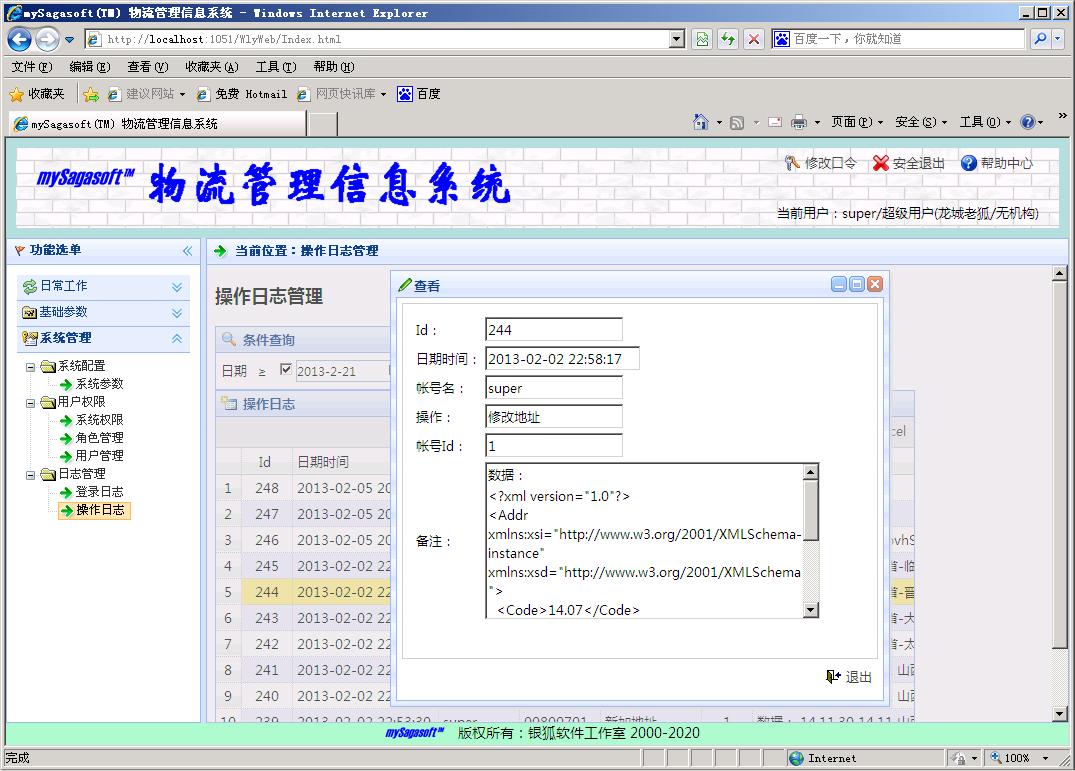Screen dimensions: 1075x771
Task: Open the recent pages dropdown arrow
Action: [x=69, y=40]
